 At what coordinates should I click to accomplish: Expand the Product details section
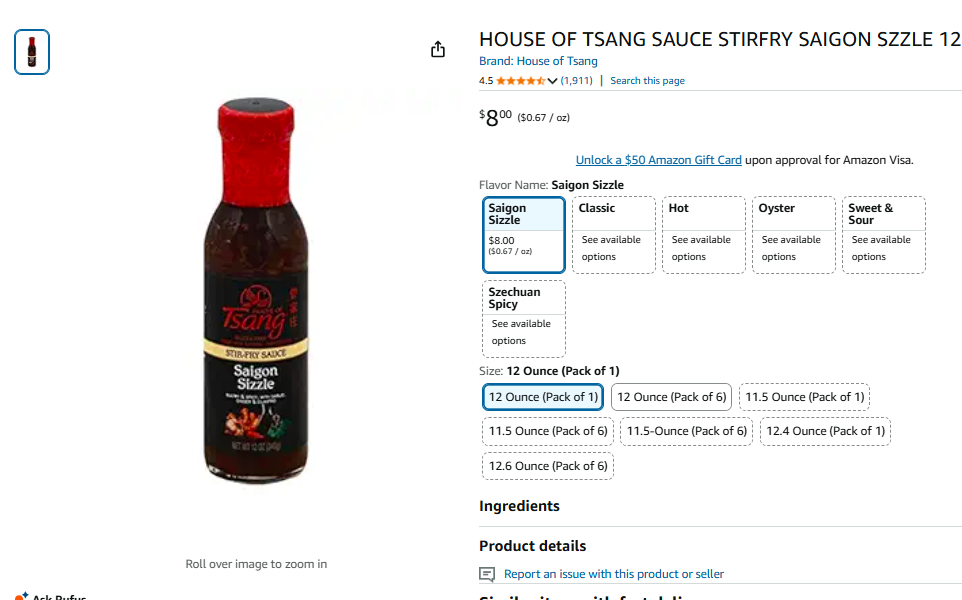click(532, 546)
